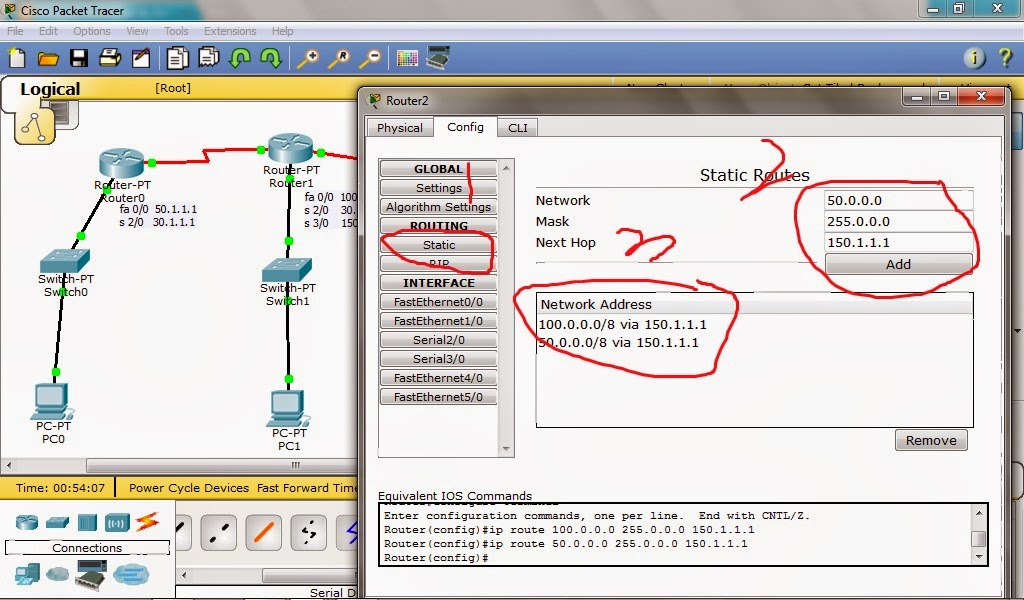This screenshot has height=600, width=1024.
Task: Click the Add button for the static route
Action: pyautogui.click(x=897, y=264)
